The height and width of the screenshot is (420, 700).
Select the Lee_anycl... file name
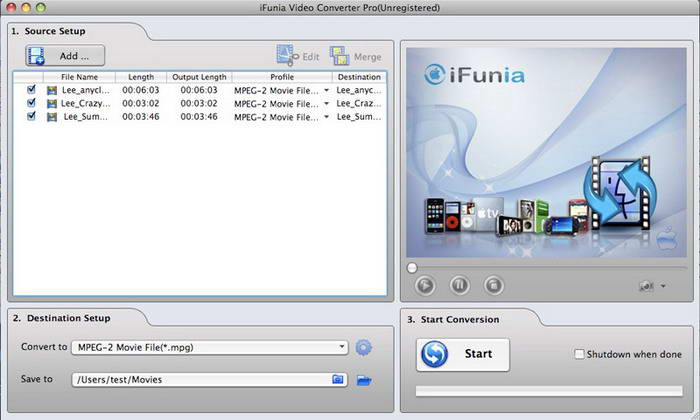(85, 90)
